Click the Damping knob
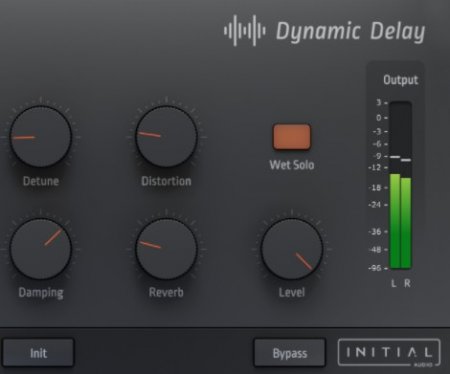Viewport: 450px width, 374px height. (41, 249)
